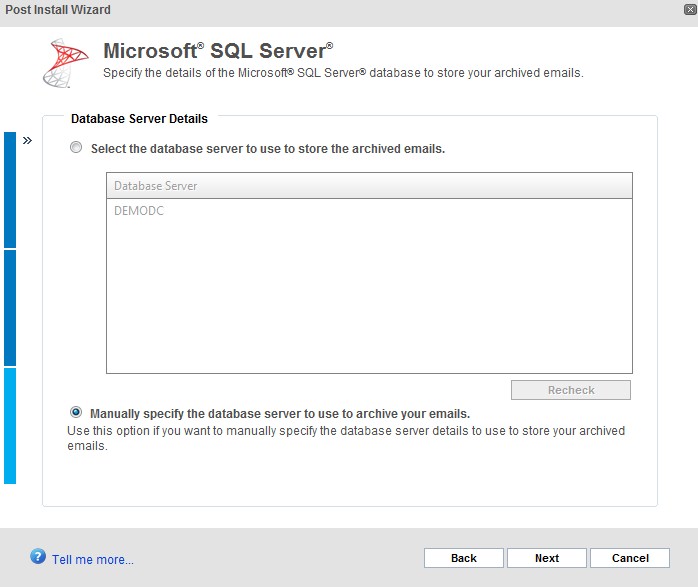Click the Microsoft SQL Server heading
The width and height of the screenshot is (698, 587).
[218, 51]
